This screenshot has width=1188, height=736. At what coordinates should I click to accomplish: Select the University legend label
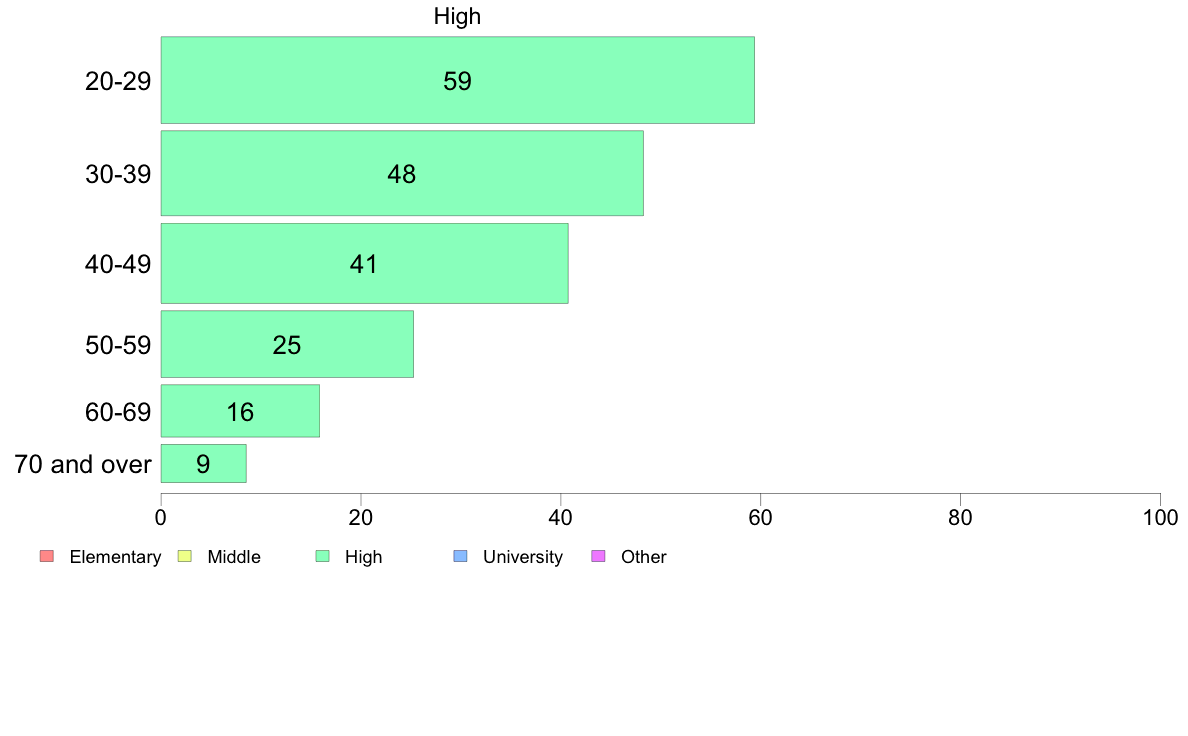pos(522,557)
